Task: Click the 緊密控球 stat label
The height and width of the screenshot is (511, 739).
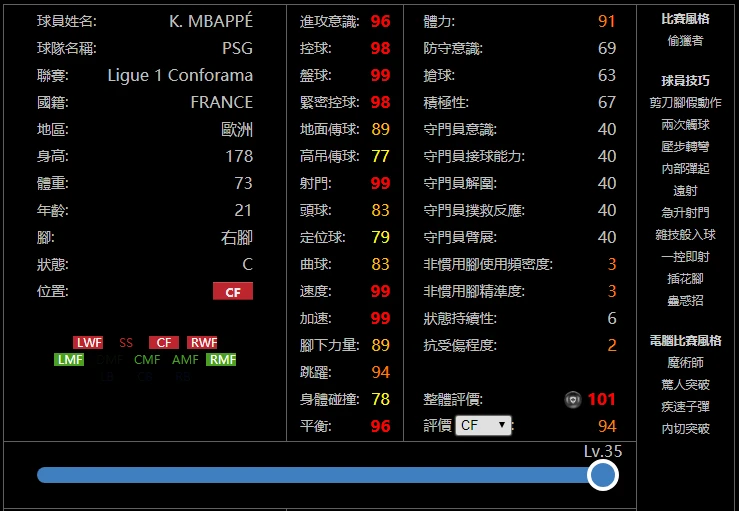Action: coord(329,102)
